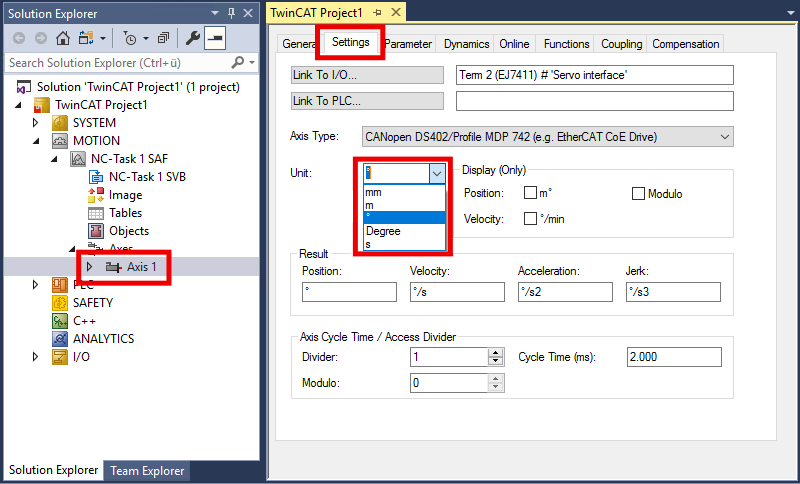
Task: Expand the SYSTEM tree node
Action: (x=36, y=122)
